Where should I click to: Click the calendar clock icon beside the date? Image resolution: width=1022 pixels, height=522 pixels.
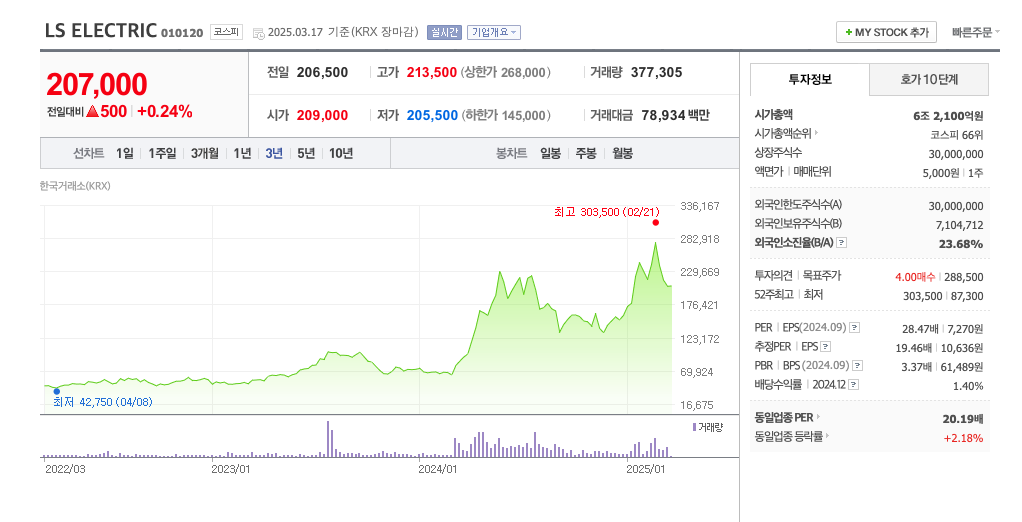point(259,33)
